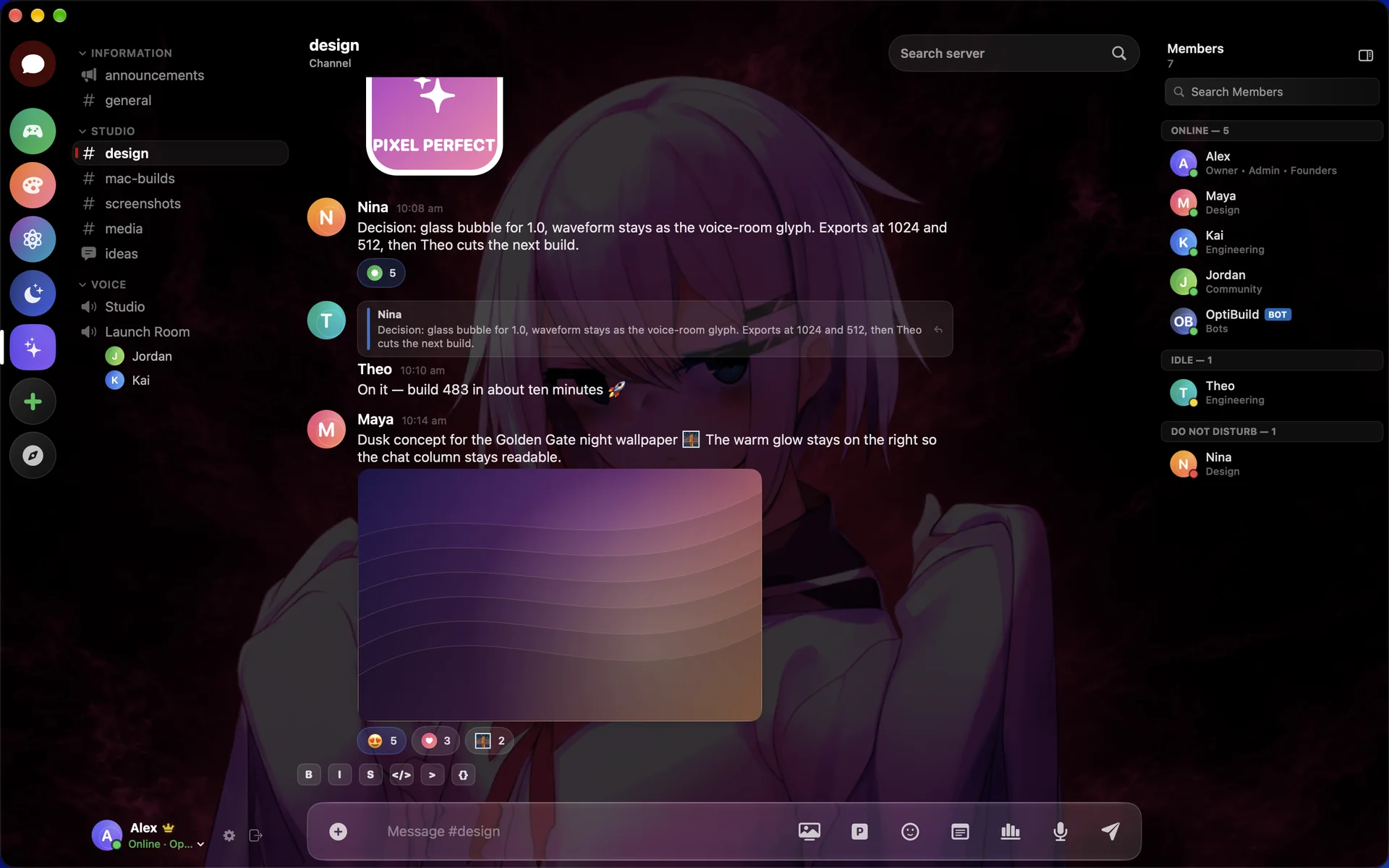Switch to the paint palette server

[x=33, y=185]
